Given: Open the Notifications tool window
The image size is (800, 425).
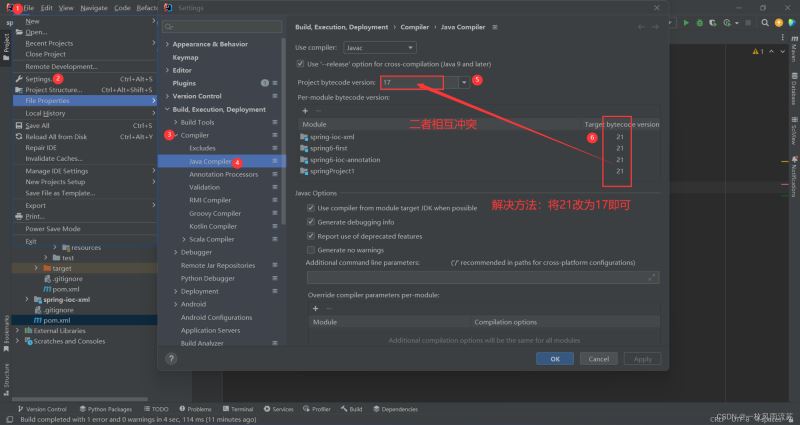Looking at the screenshot, I should pyautogui.click(x=794, y=176).
